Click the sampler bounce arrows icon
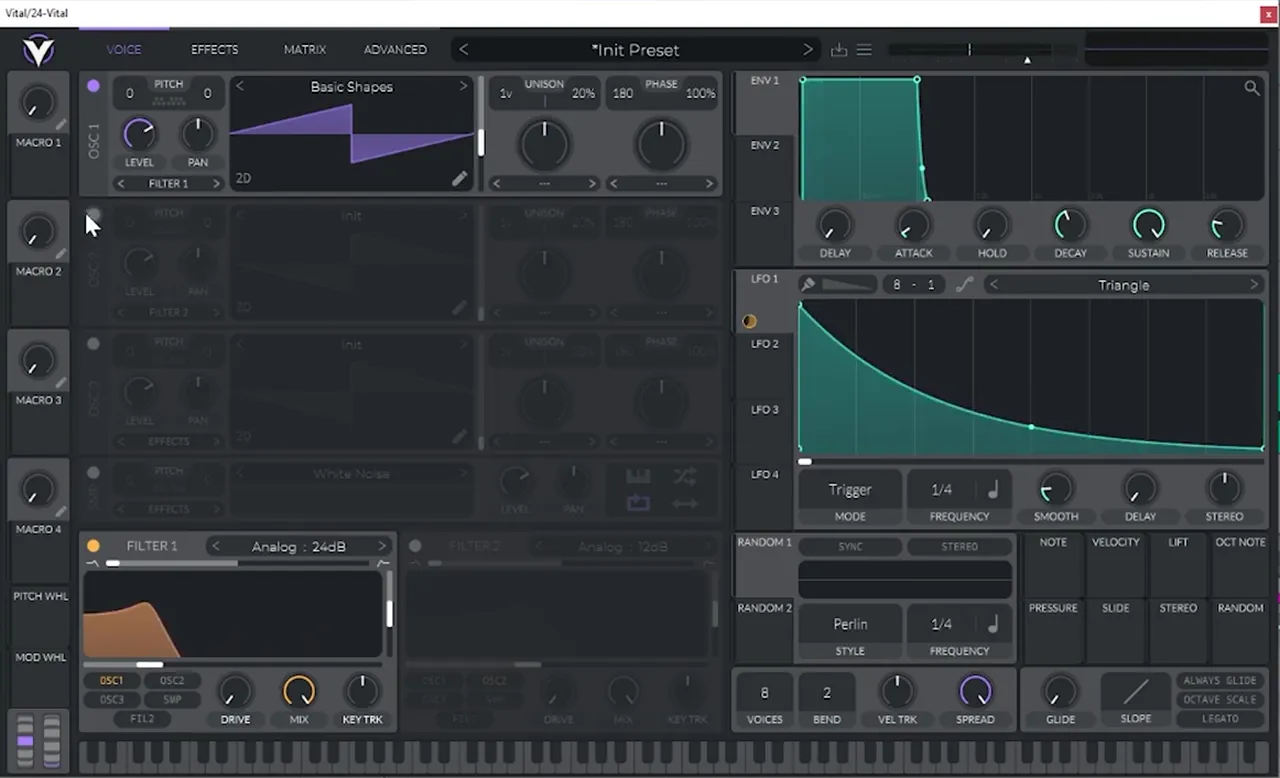Image resolution: width=1280 pixels, height=778 pixels. [685, 503]
